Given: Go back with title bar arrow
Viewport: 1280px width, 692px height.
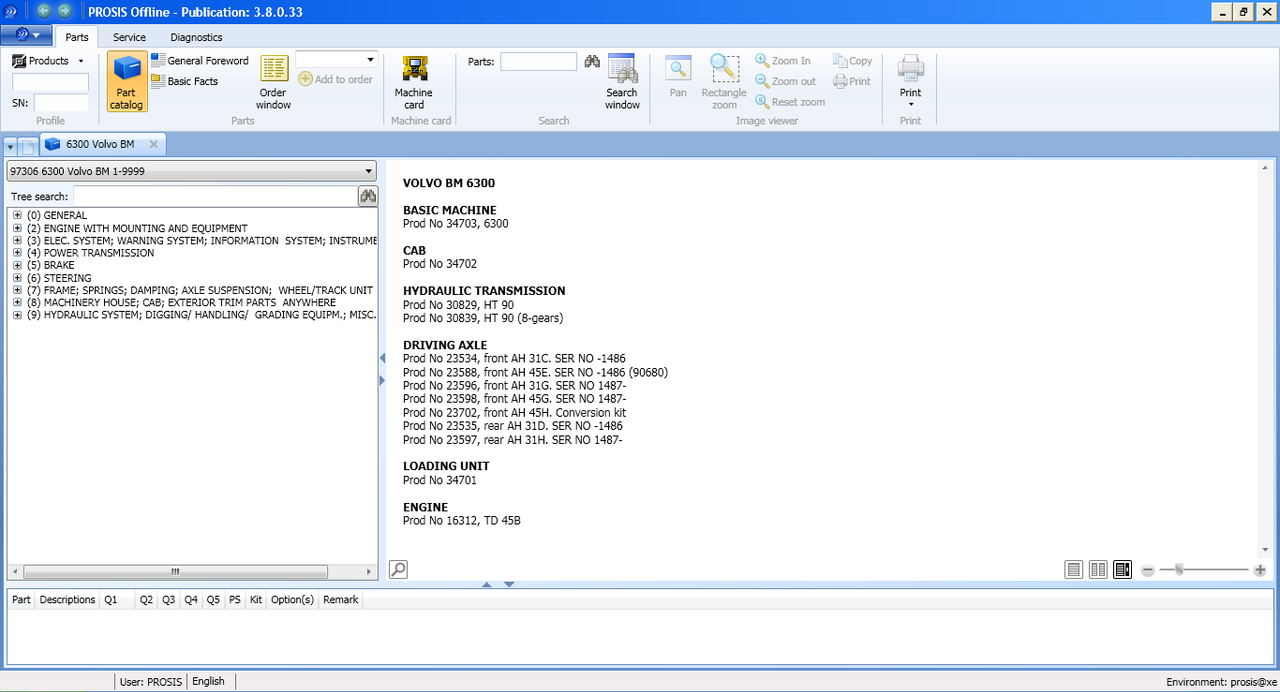Looking at the screenshot, I should [x=44, y=10].
